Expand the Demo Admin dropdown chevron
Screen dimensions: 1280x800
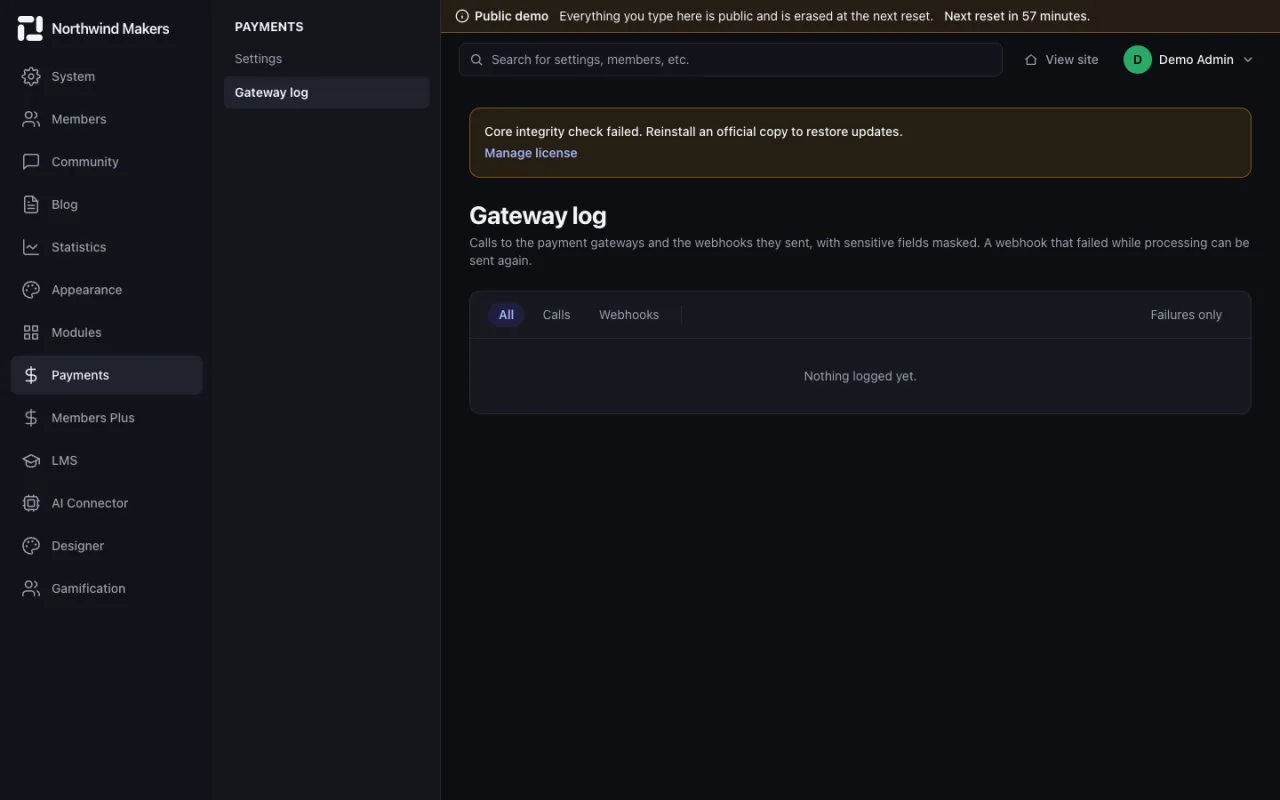pos(1248,60)
